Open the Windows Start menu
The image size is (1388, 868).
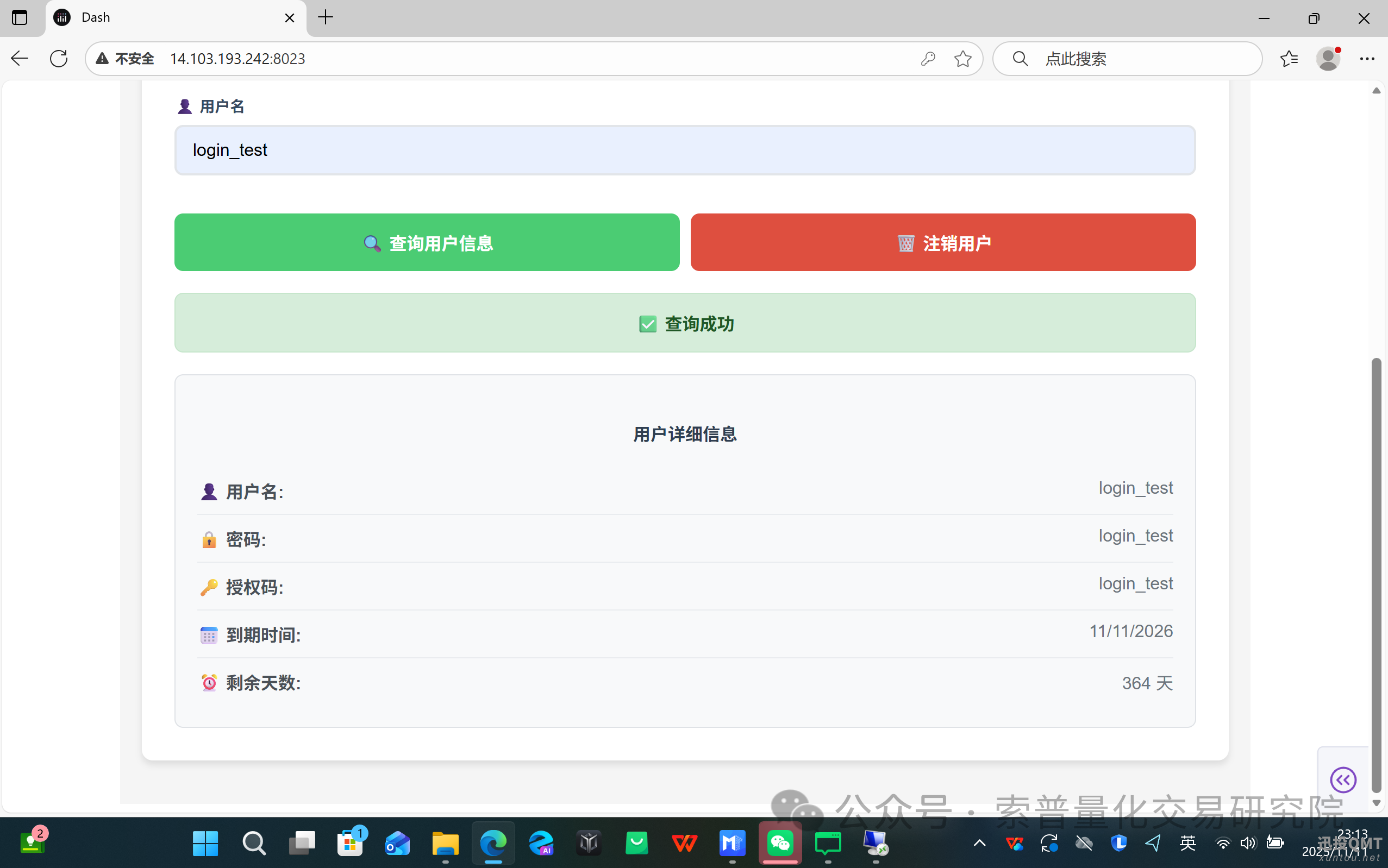click(205, 844)
